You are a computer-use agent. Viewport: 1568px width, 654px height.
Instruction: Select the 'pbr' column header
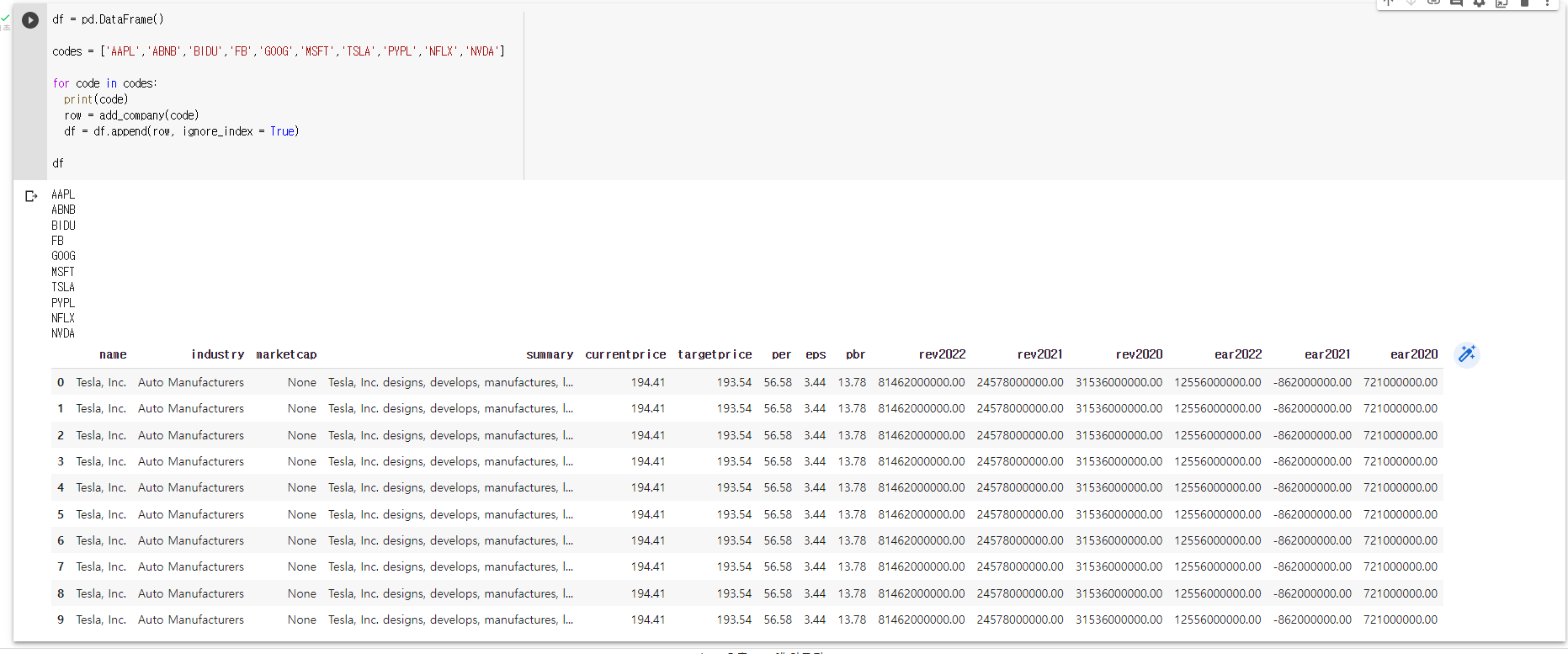855,354
